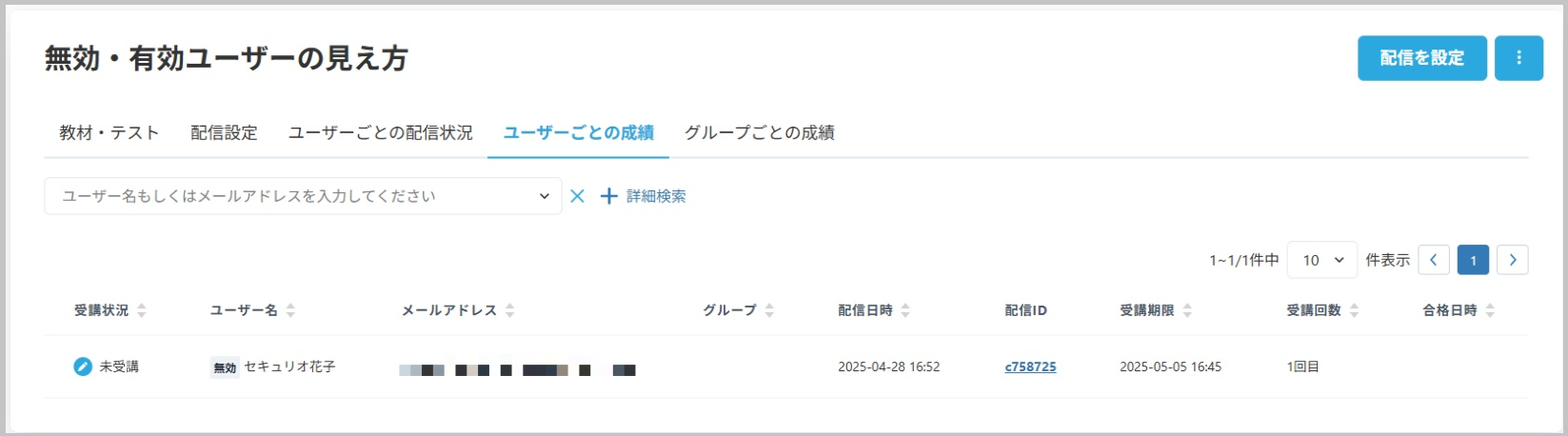Go to previous page chevron
The height and width of the screenshot is (436, 1568).
pyautogui.click(x=1434, y=260)
